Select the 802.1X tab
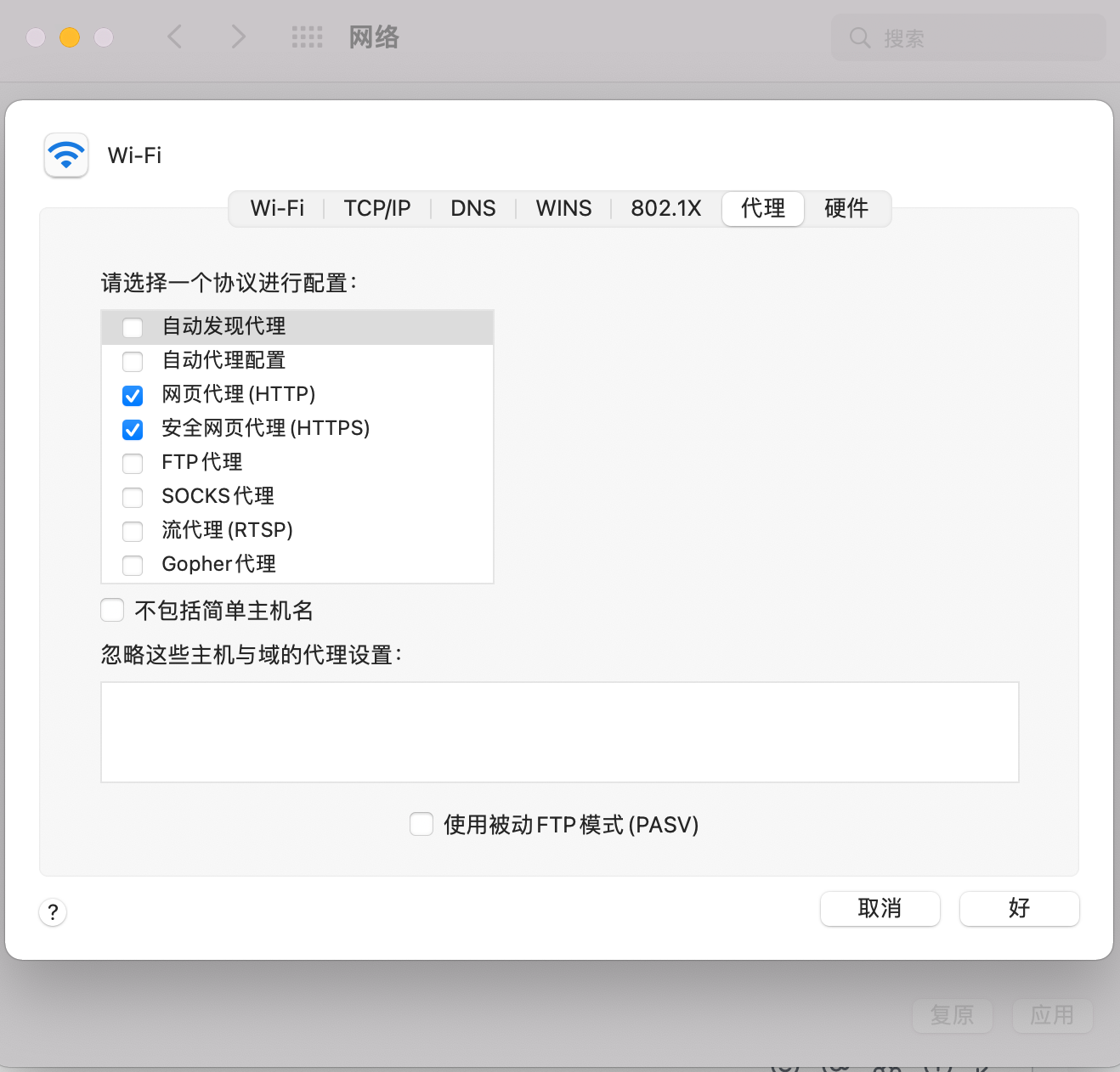This screenshot has height=1072, width=1120. pyautogui.click(x=666, y=208)
